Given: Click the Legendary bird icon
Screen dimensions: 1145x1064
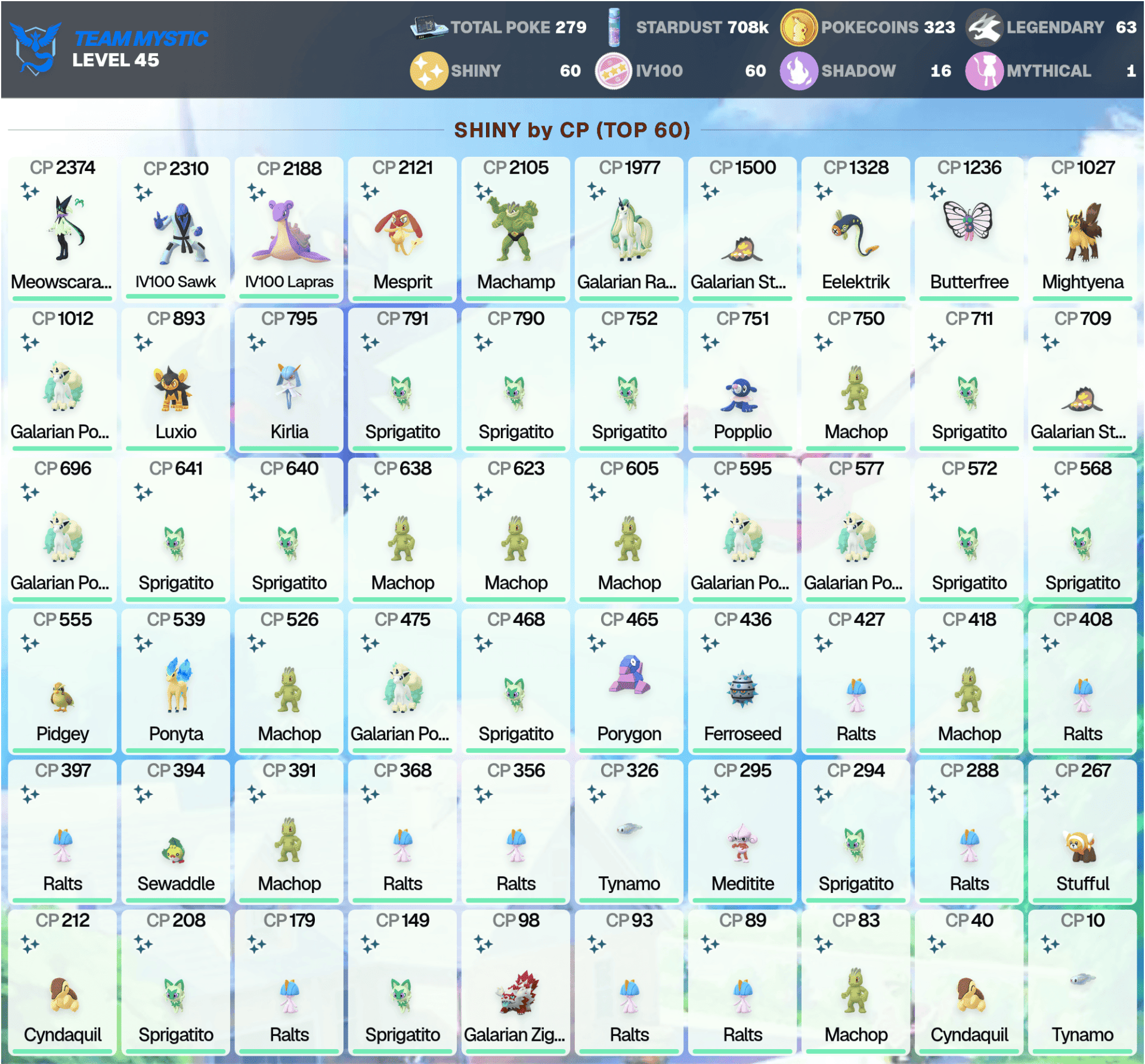Looking at the screenshot, I should point(984,27).
